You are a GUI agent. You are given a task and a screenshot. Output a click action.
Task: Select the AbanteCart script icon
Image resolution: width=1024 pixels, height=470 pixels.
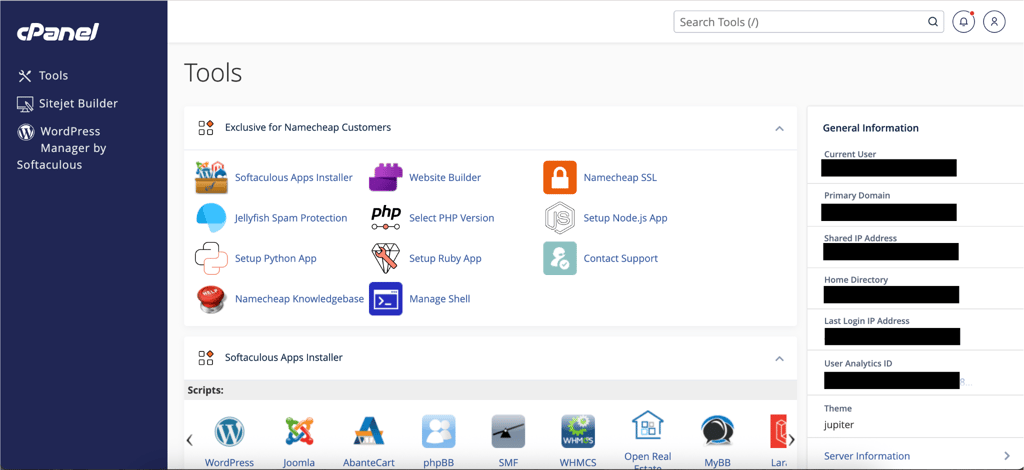pos(369,431)
